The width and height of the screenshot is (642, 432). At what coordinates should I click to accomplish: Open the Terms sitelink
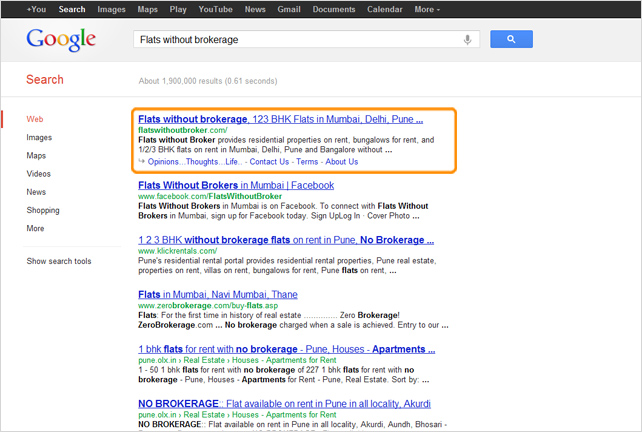coord(307,162)
